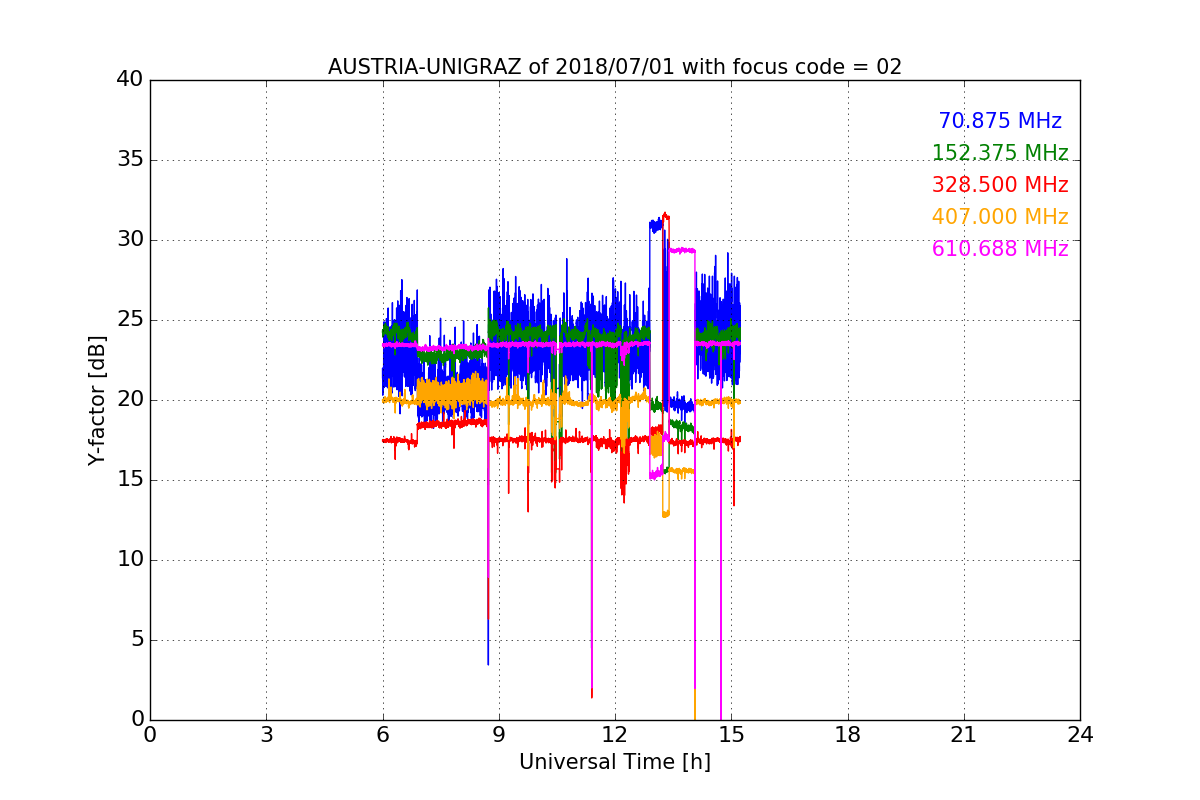The width and height of the screenshot is (1200, 800).
Task: Click the "15" tick on the Universal Time axis
Action: (x=731, y=734)
